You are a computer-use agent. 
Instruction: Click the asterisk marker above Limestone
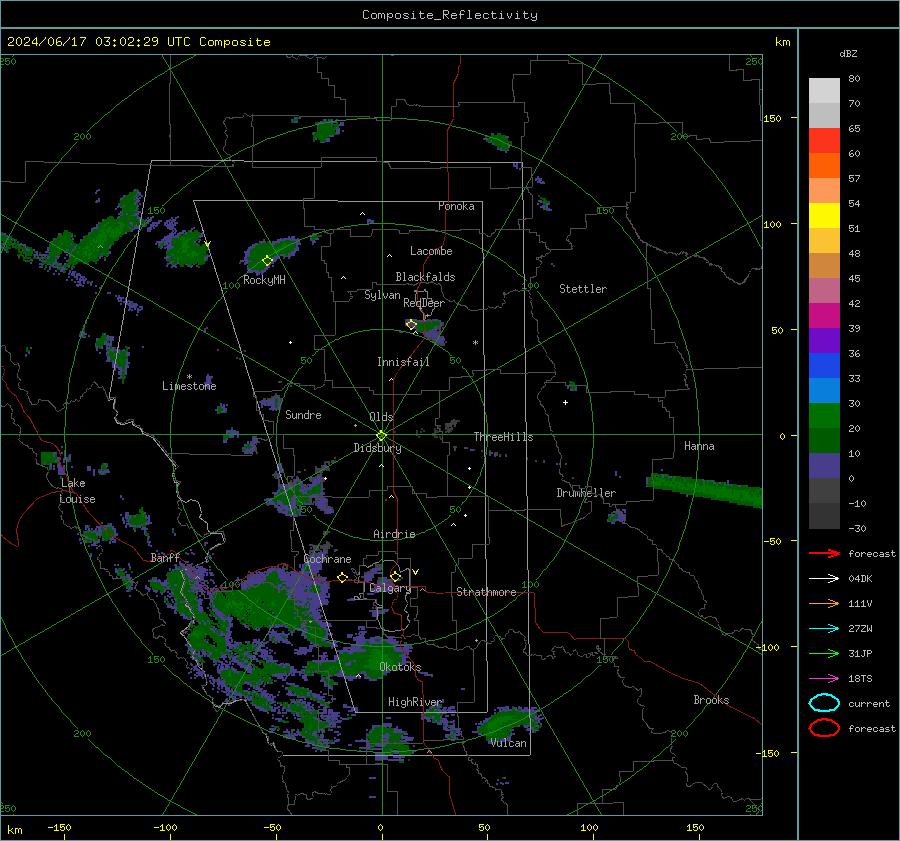tap(189, 377)
